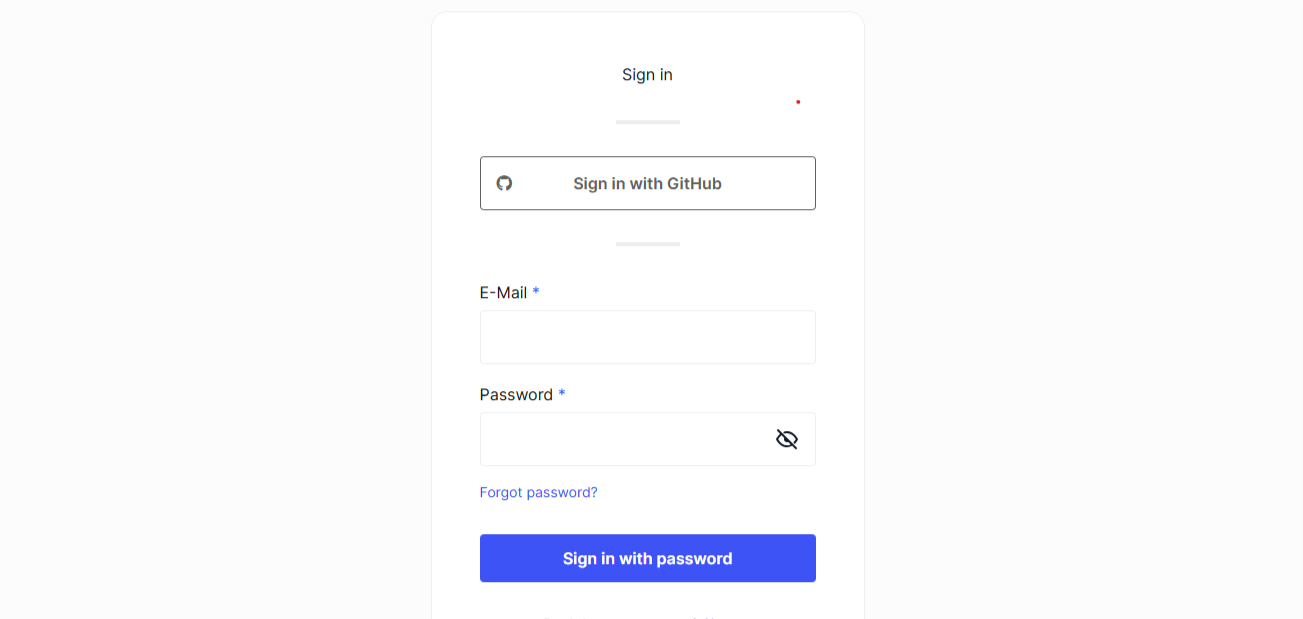
Task: Open the Forgot password page
Action: point(538,492)
